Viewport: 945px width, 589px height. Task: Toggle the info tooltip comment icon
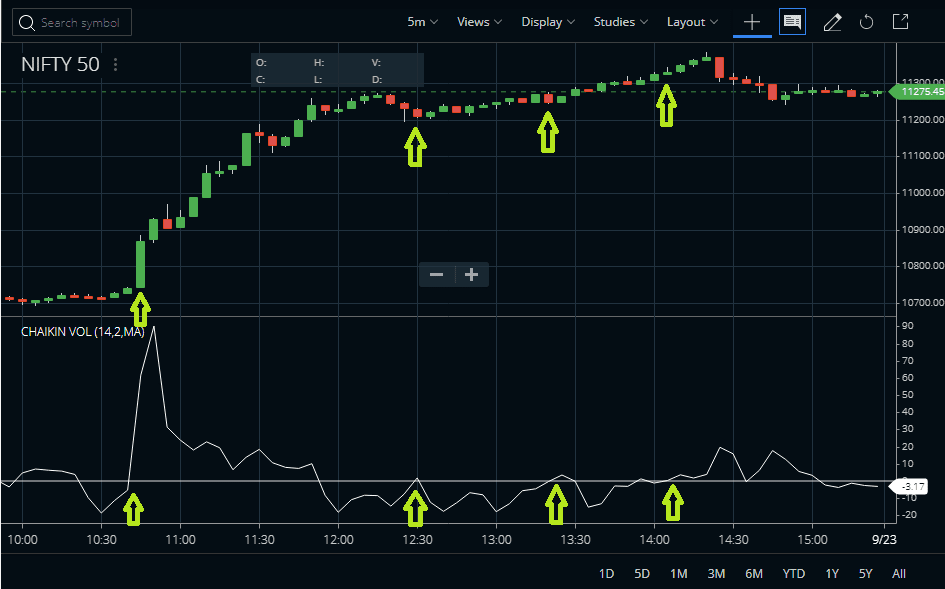point(792,22)
